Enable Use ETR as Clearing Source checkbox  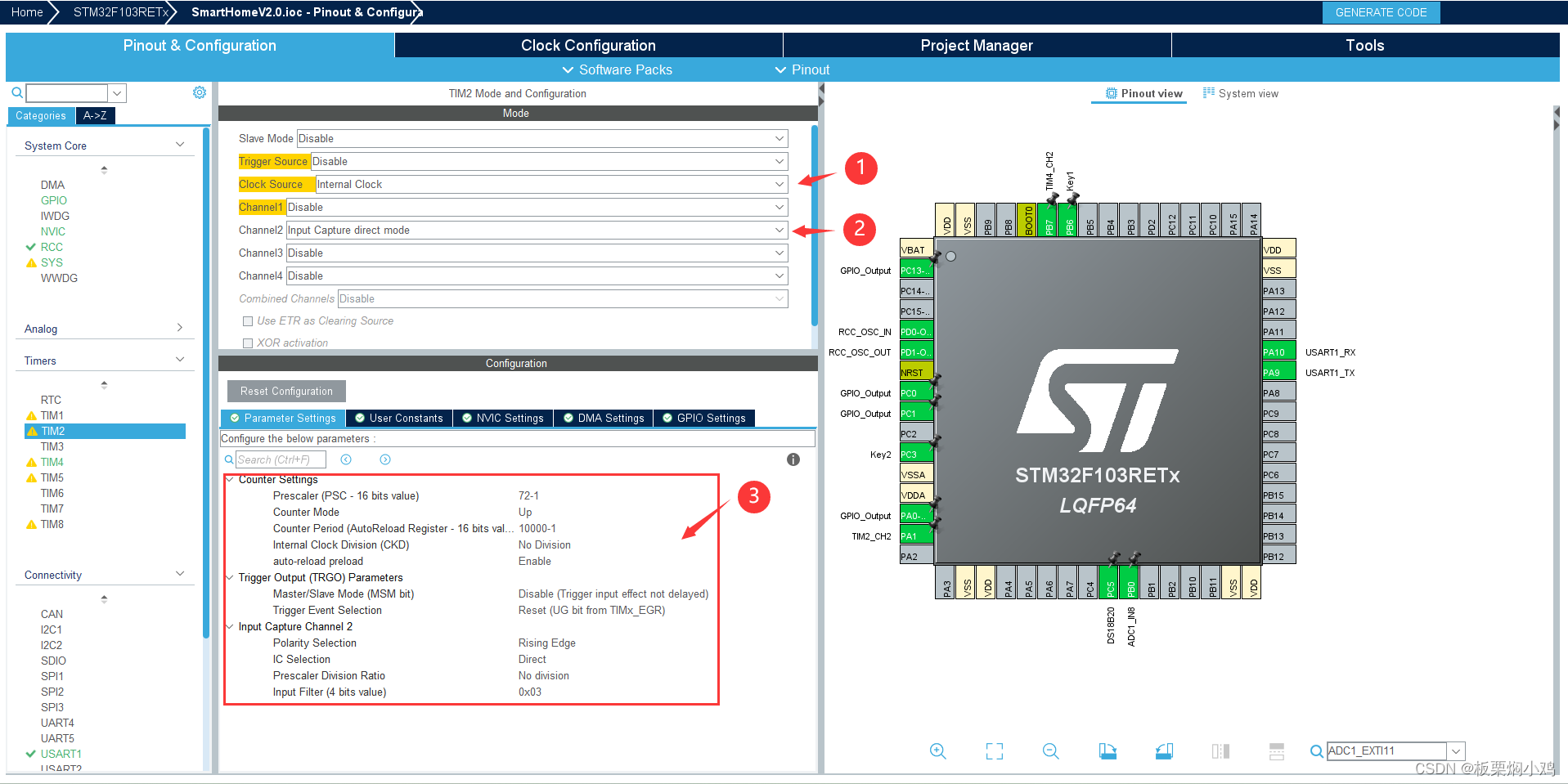(x=248, y=321)
